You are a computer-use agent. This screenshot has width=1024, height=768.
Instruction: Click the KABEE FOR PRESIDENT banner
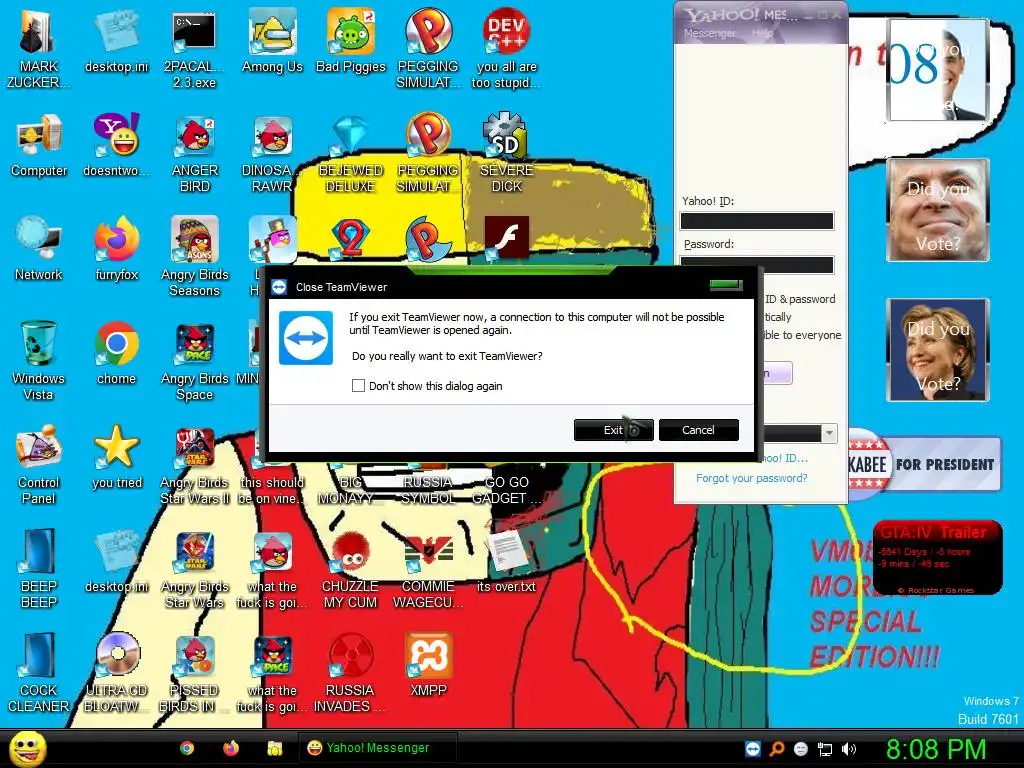point(924,464)
